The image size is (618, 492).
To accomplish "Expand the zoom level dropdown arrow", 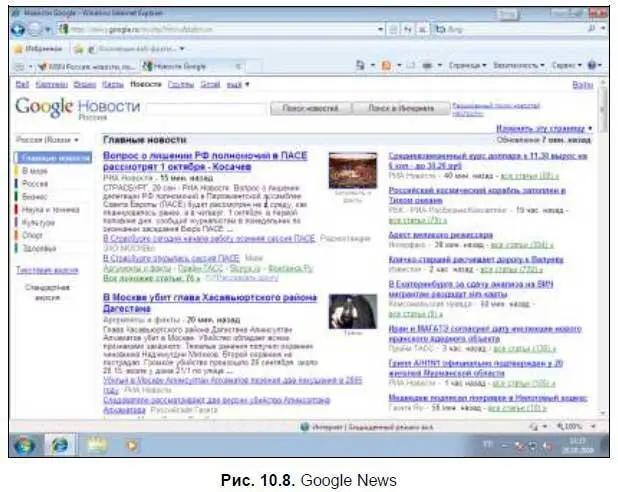I will (593, 427).
